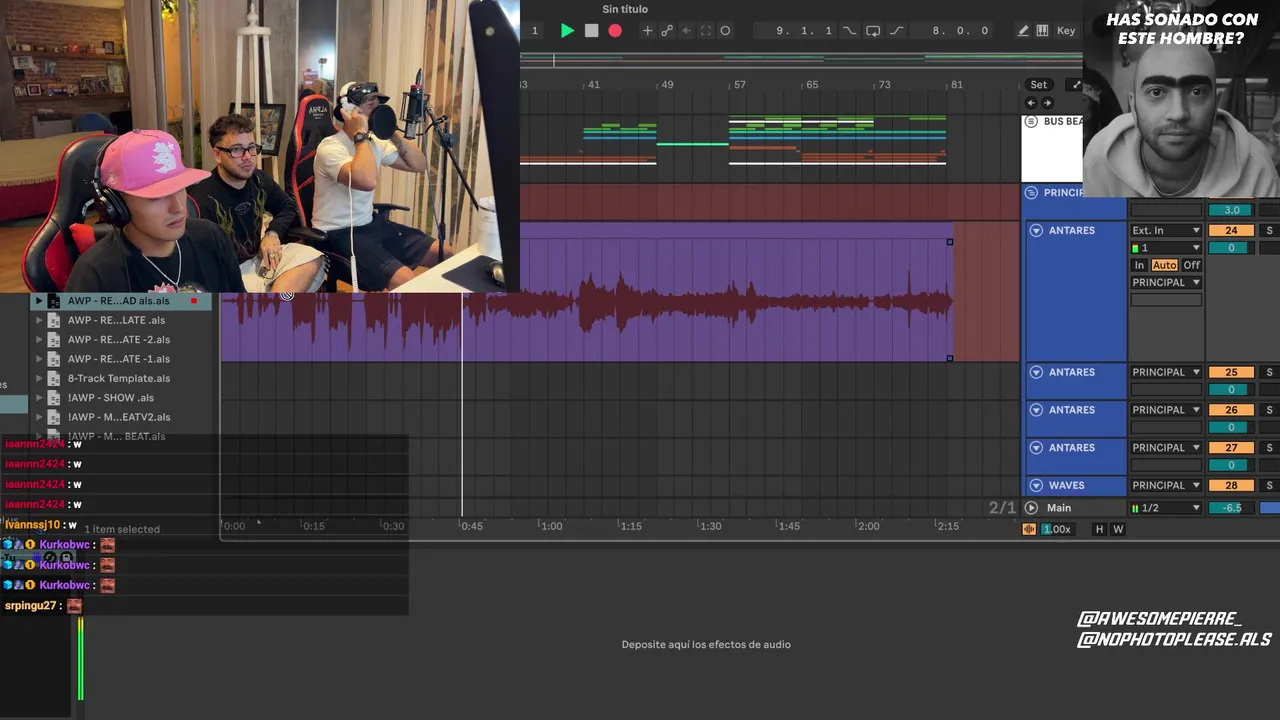Toggle the Automation Arm icon
Image resolution: width=1280 pixels, height=720 pixels.
(667, 31)
